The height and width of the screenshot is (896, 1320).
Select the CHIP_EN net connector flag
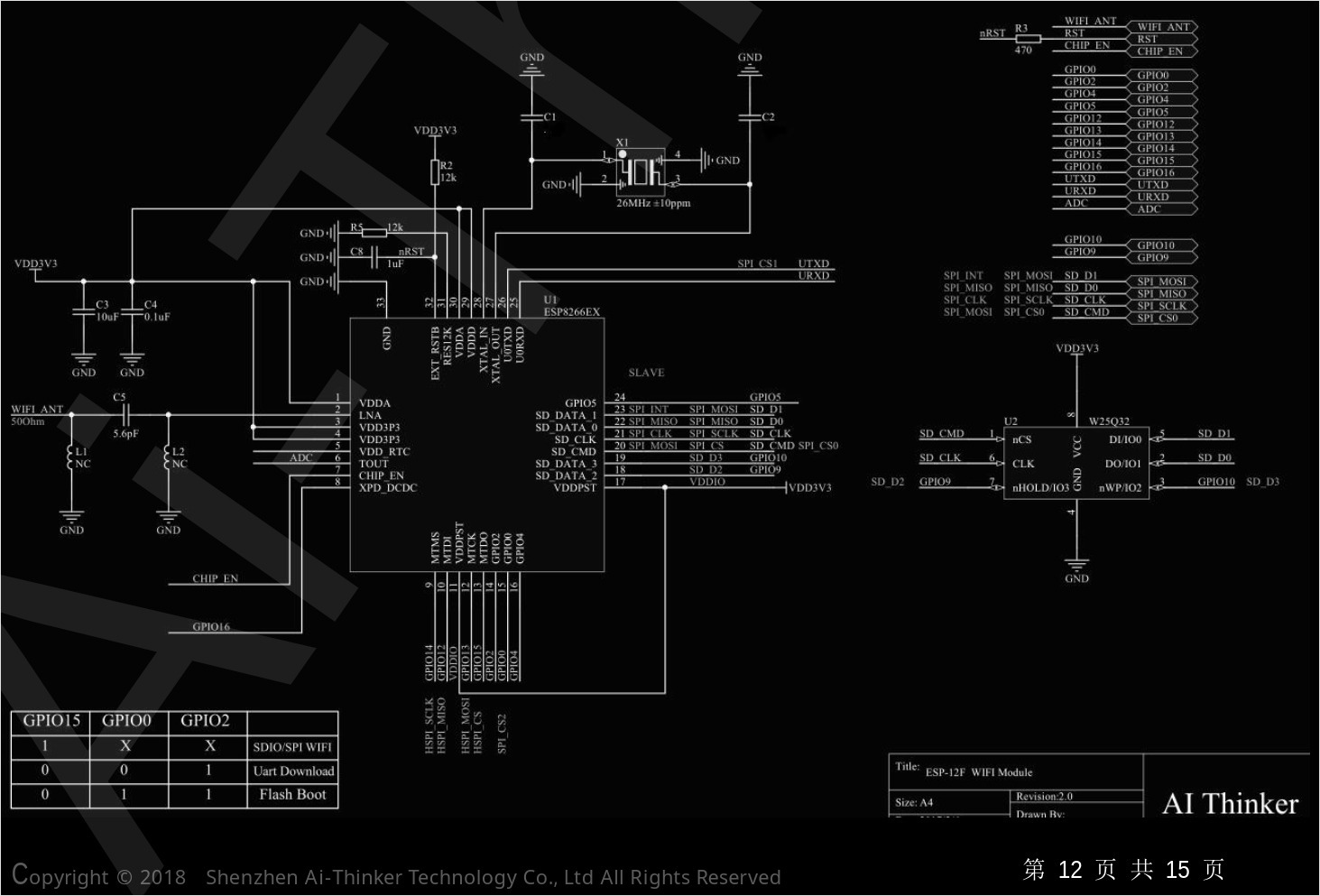(1162, 51)
